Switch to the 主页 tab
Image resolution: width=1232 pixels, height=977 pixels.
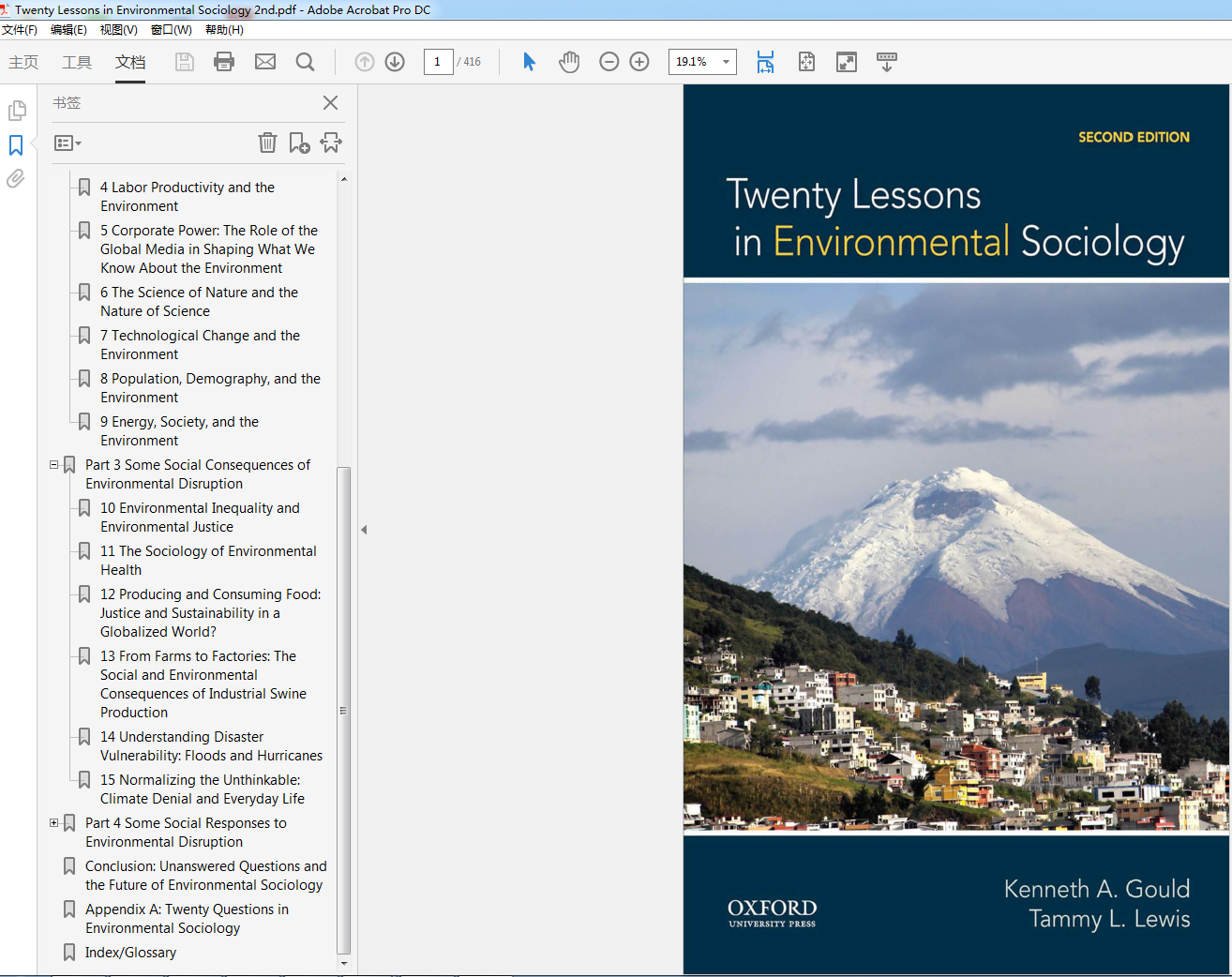tap(23, 62)
